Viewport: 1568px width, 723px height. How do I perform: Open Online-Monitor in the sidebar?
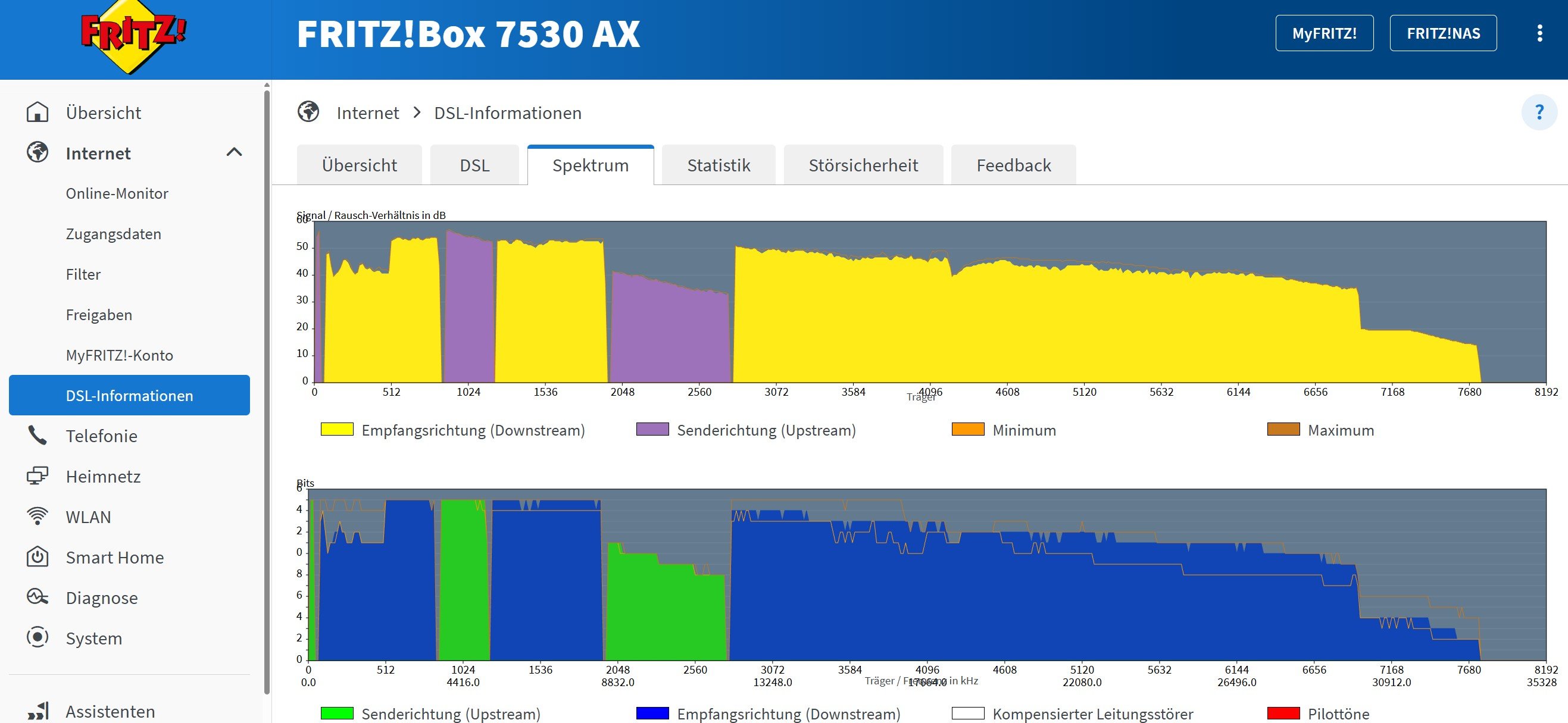coord(117,193)
